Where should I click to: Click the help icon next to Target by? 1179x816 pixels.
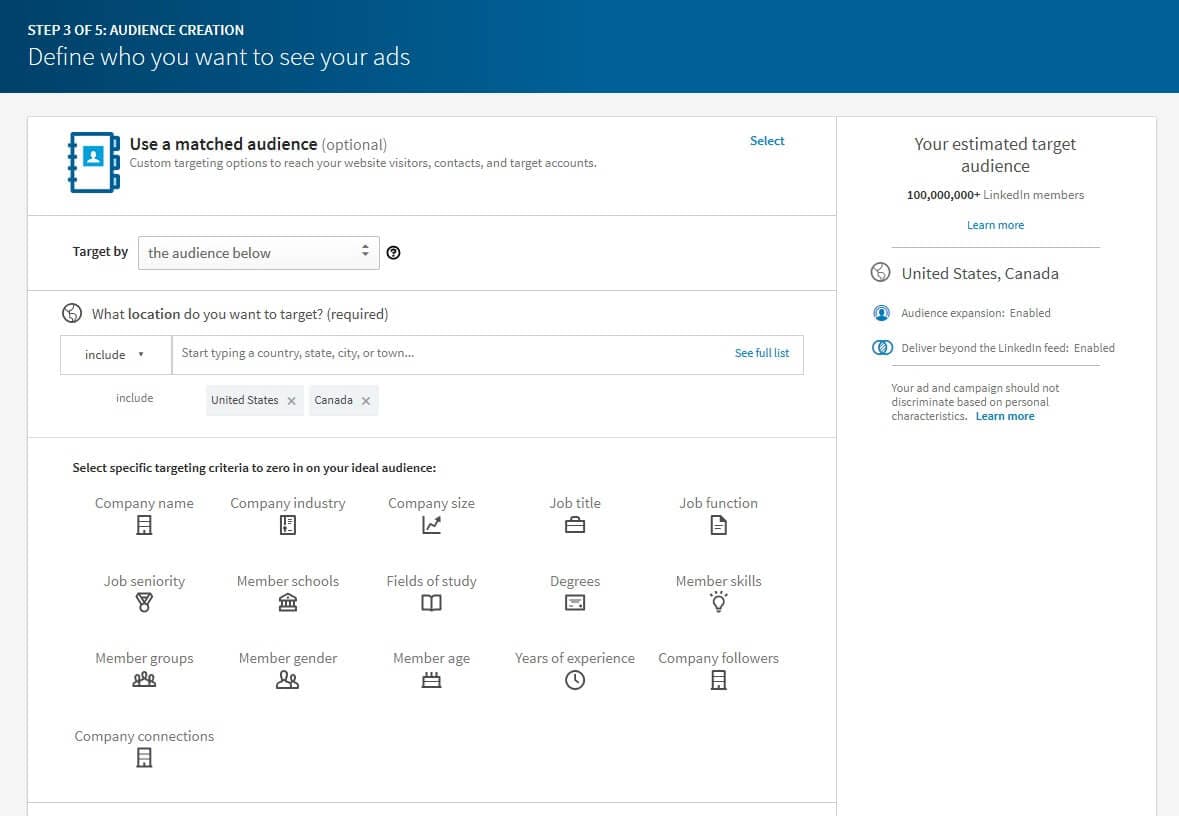click(393, 252)
